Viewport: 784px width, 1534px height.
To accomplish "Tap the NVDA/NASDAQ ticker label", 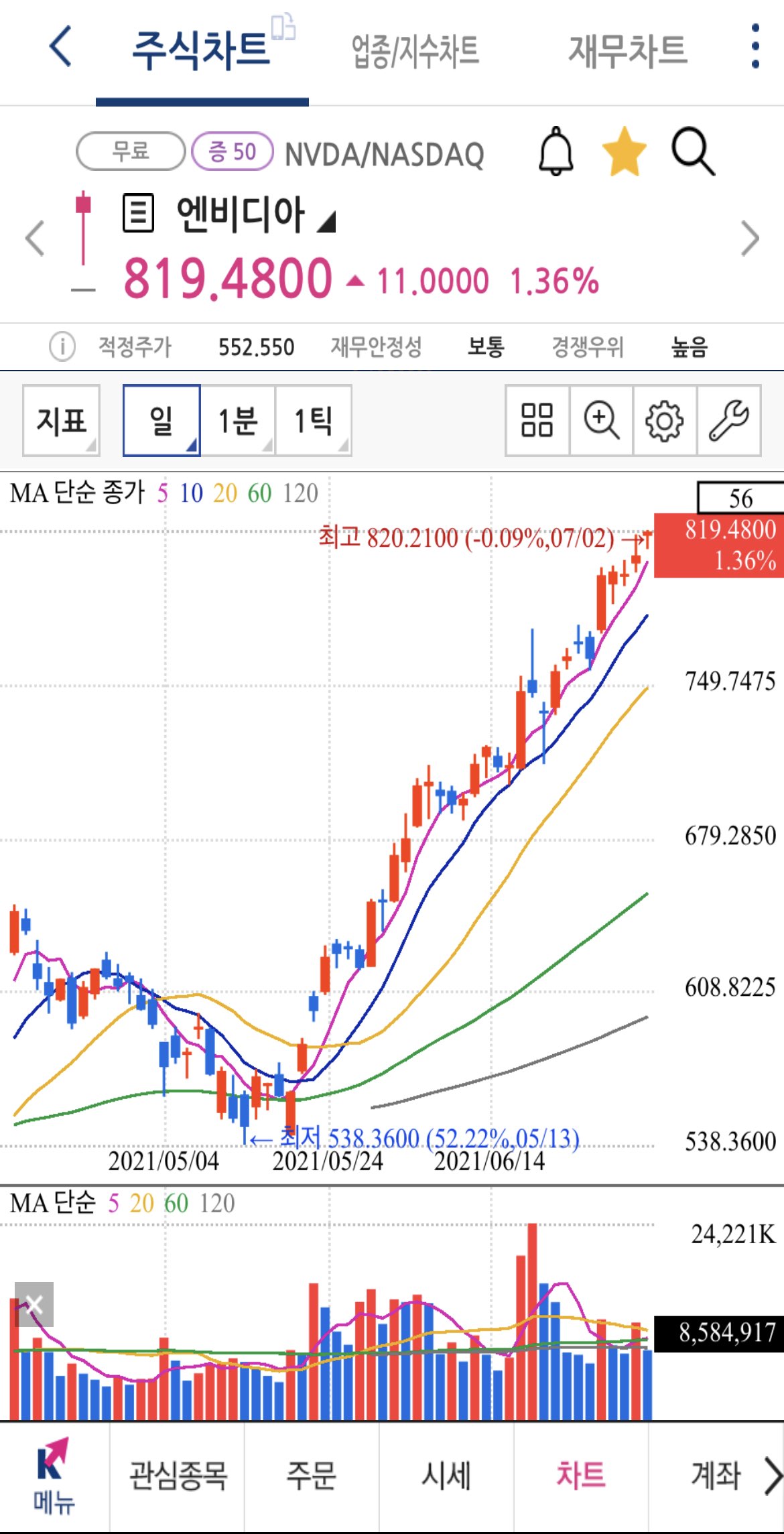I will pyautogui.click(x=385, y=154).
